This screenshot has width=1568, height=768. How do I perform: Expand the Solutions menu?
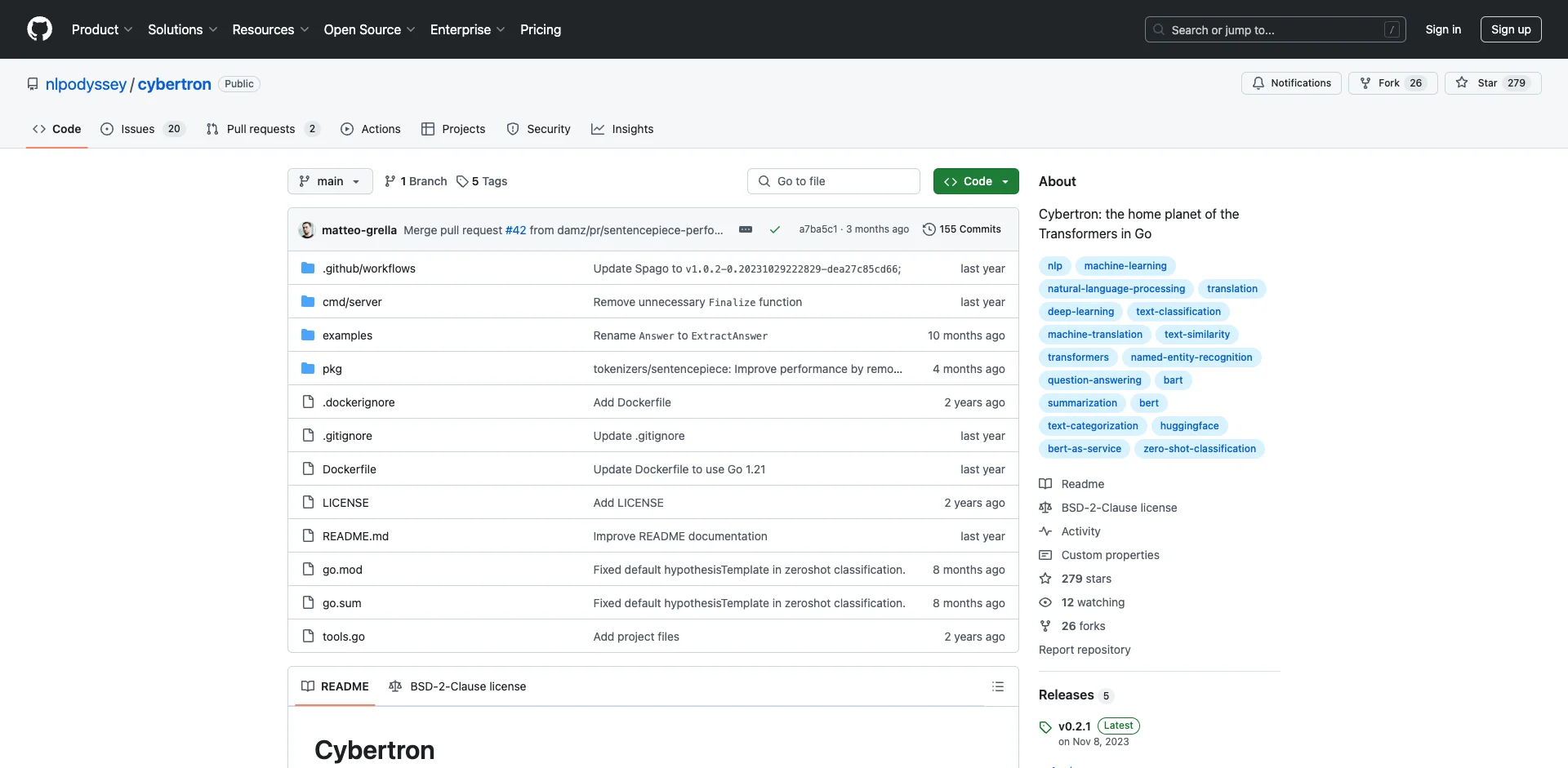coord(183,29)
